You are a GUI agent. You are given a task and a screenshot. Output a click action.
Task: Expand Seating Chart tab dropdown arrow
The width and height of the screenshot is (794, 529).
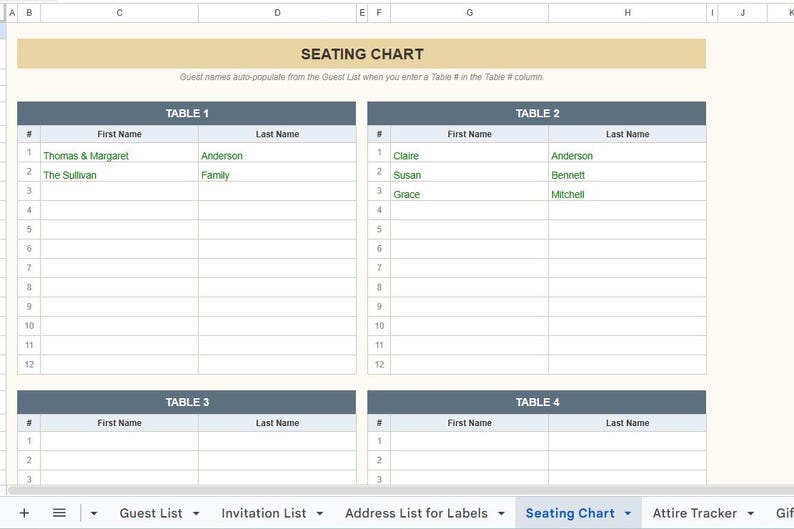coord(628,513)
